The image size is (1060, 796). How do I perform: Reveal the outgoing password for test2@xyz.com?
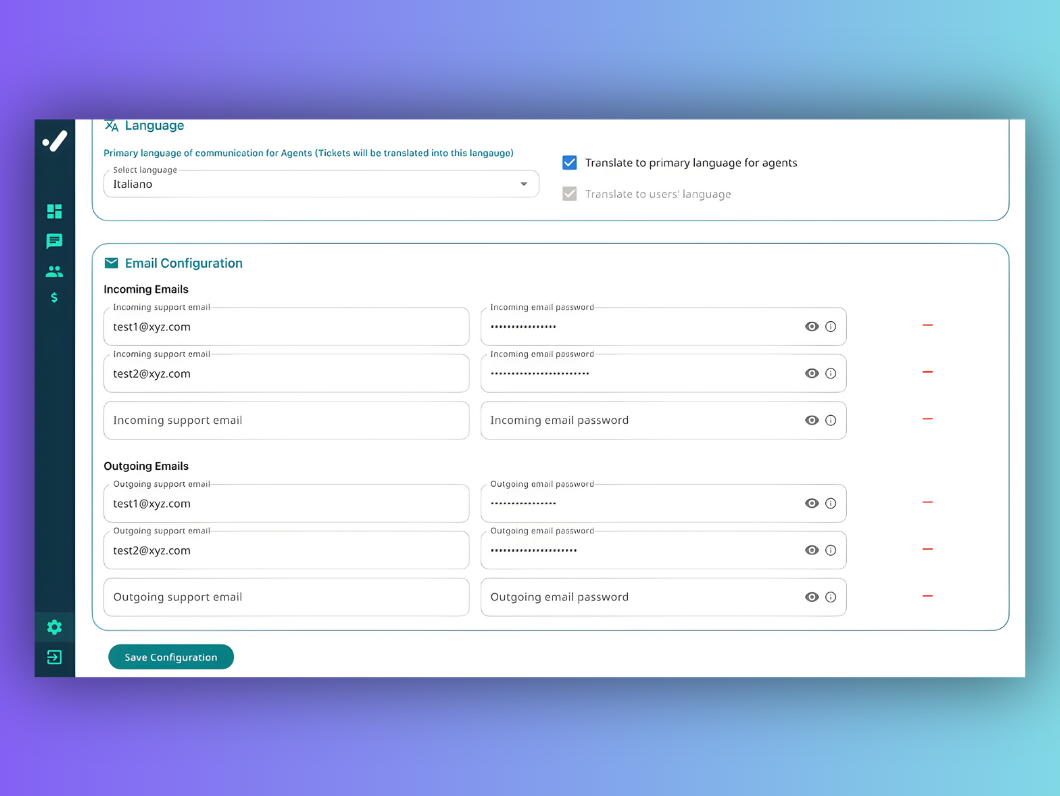coord(812,550)
